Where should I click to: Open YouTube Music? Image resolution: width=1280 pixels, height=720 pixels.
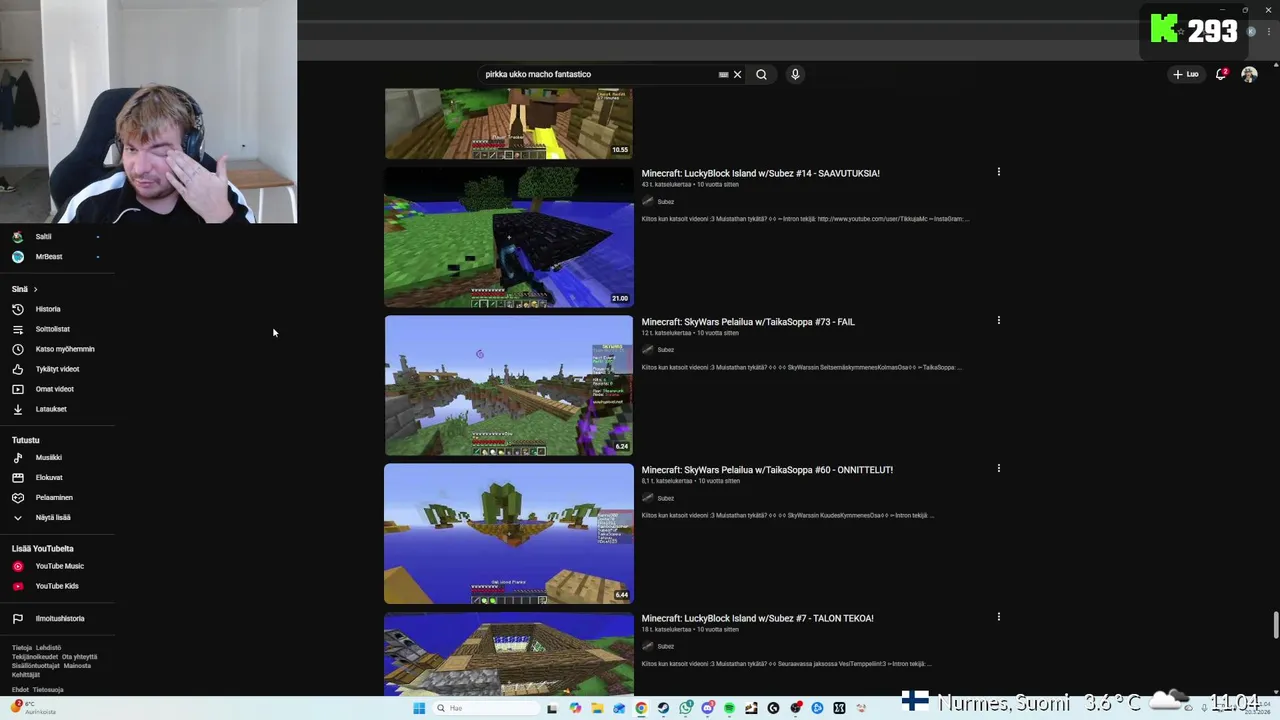(x=59, y=566)
